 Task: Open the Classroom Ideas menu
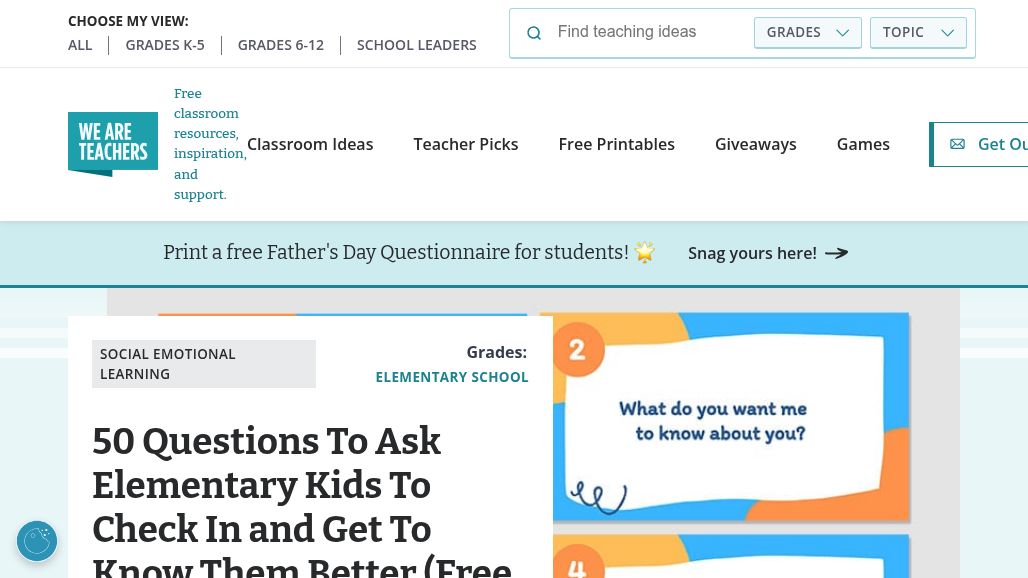click(310, 144)
